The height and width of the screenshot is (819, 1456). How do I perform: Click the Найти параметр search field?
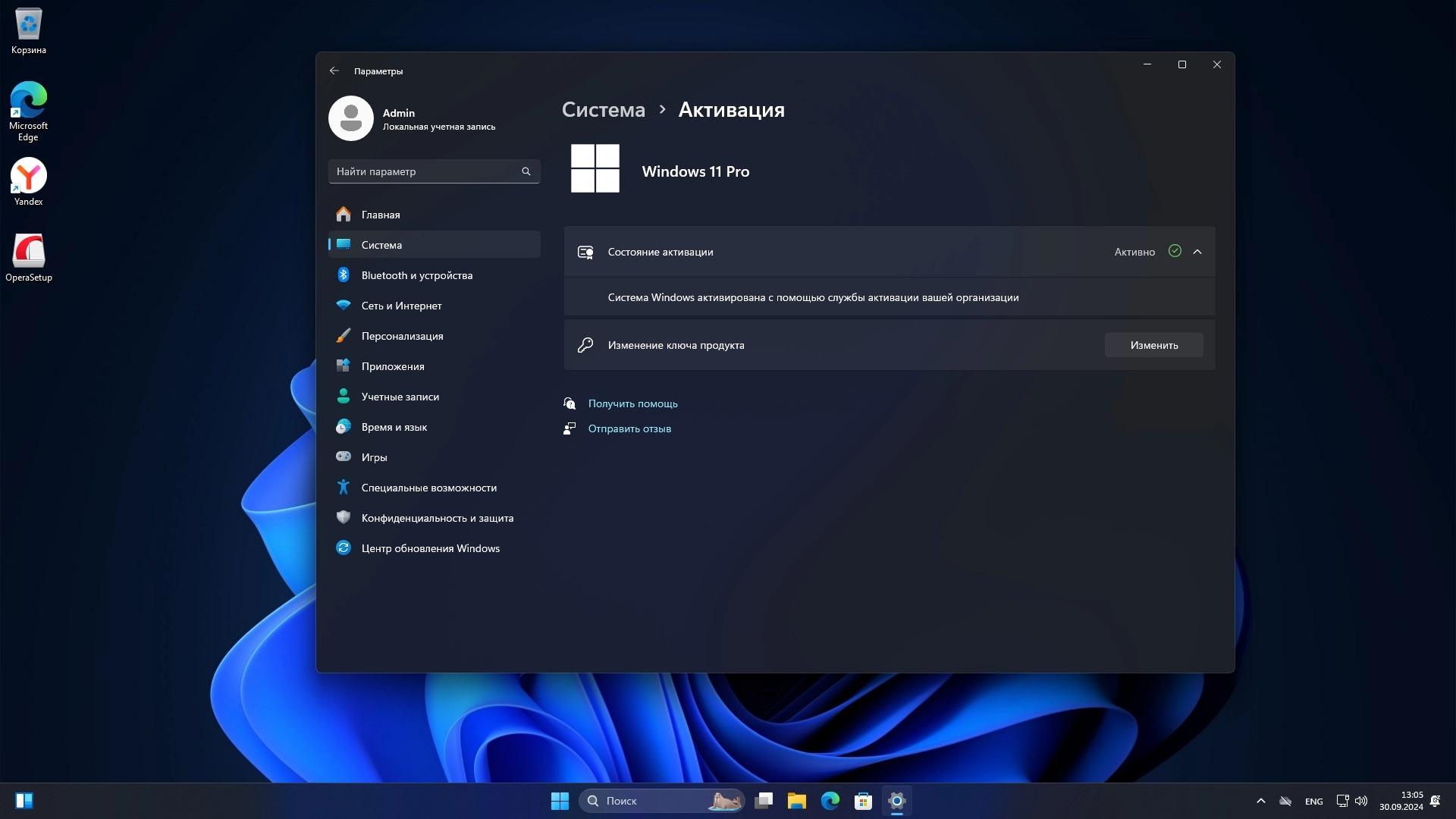click(425, 171)
